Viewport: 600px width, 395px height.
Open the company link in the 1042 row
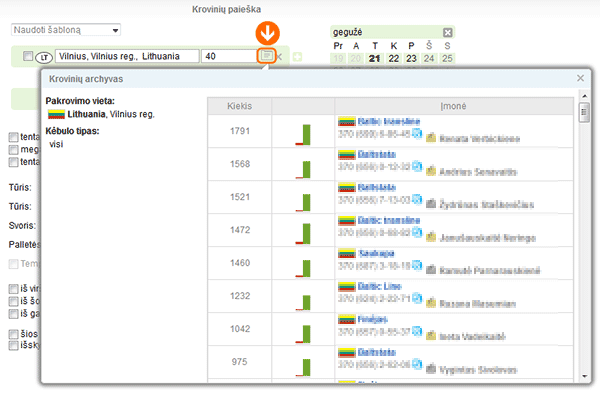click(373, 319)
